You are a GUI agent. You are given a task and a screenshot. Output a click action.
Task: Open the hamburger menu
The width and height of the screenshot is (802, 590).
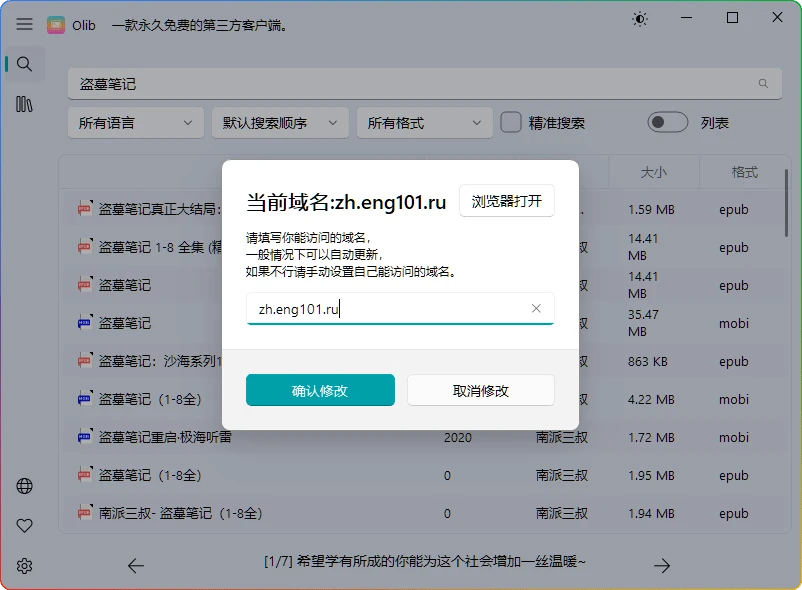click(24, 25)
